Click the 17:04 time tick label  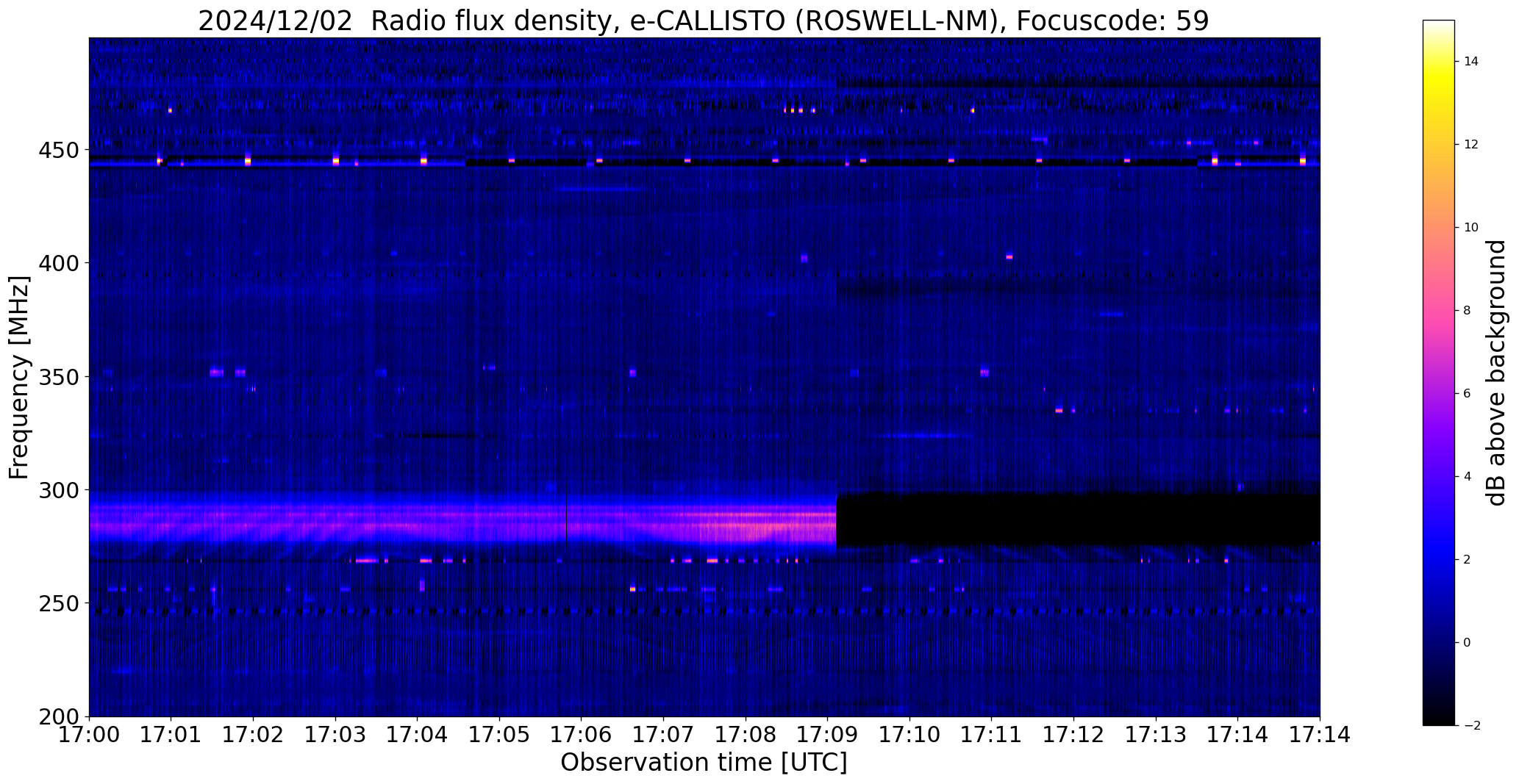point(418,735)
